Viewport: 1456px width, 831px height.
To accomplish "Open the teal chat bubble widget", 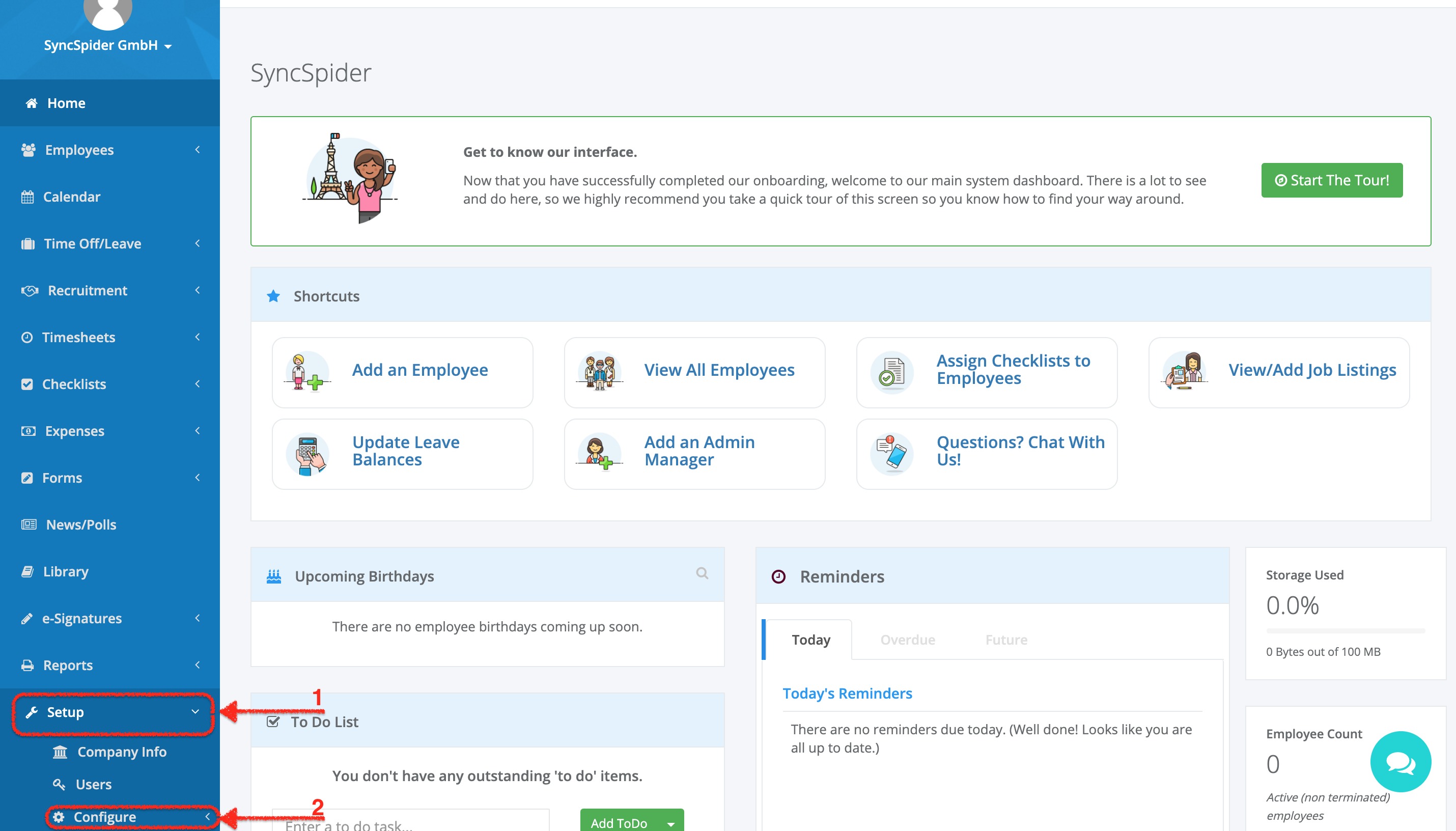I will point(1401,762).
